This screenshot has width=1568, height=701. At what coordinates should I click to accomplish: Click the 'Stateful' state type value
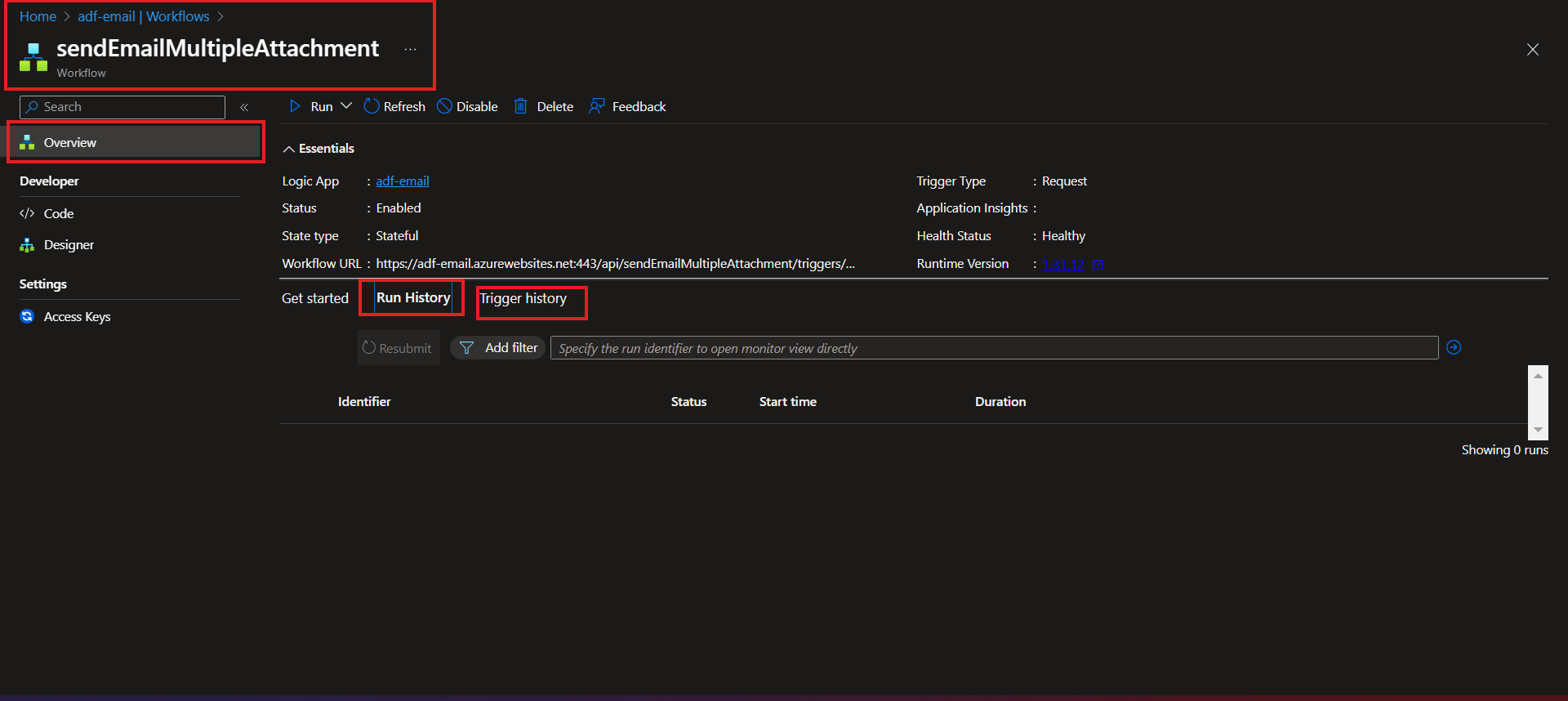[x=397, y=235]
